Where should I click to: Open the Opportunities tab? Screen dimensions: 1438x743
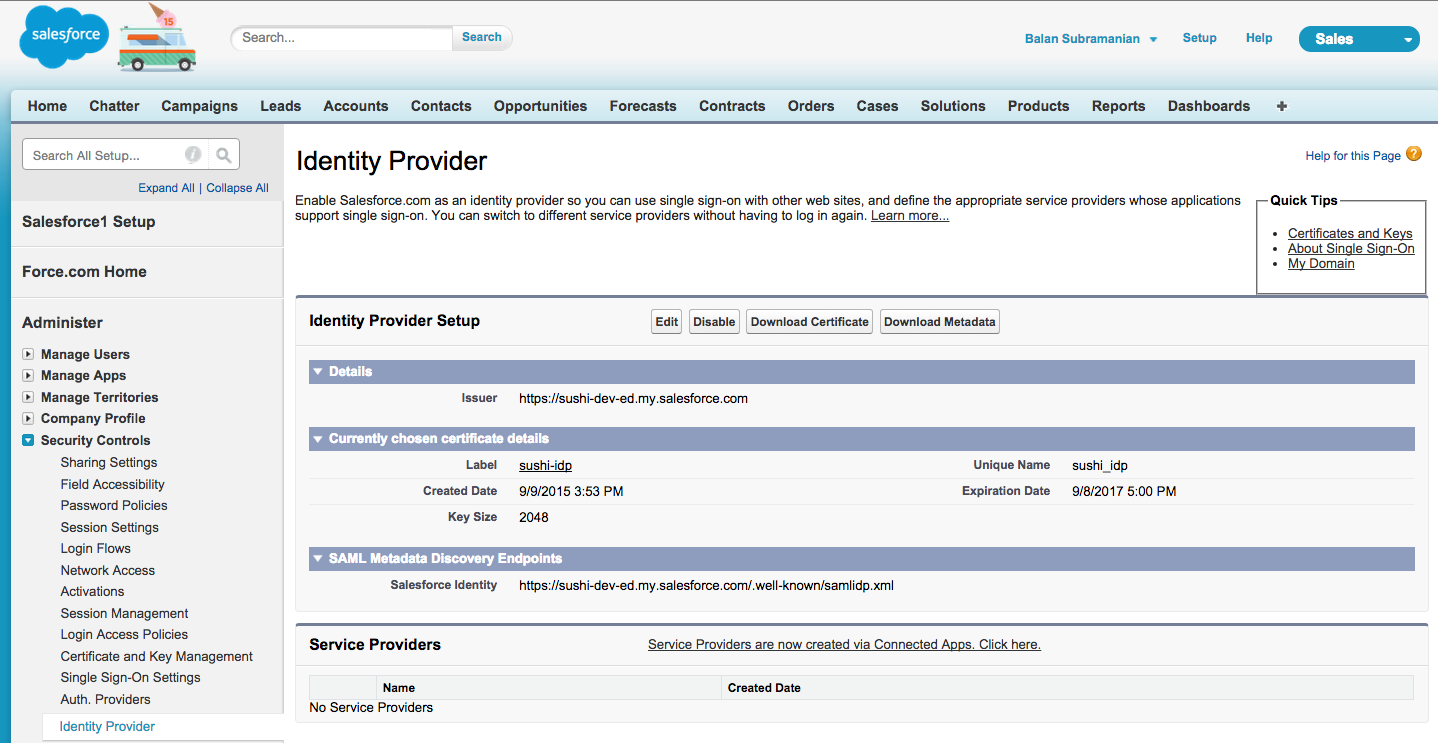(x=540, y=106)
